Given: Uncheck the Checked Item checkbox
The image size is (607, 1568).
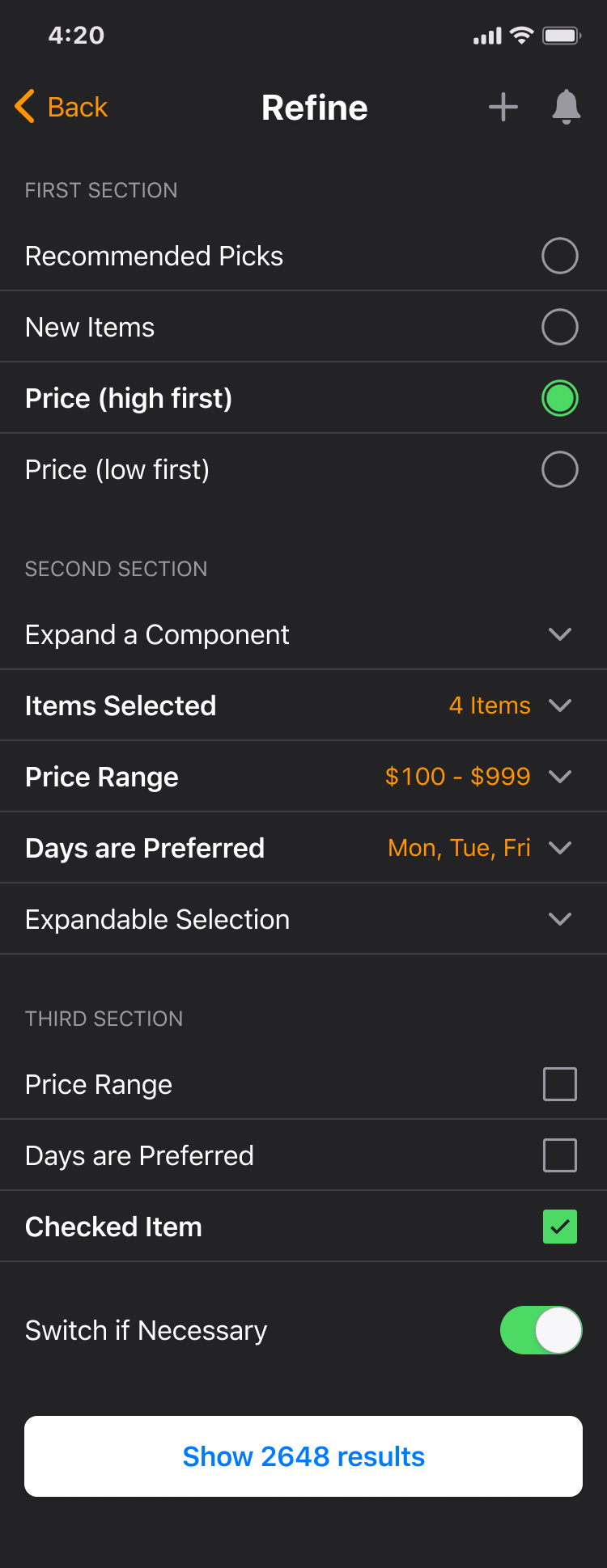Looking at the screenshot, I should coord(560,1227).
